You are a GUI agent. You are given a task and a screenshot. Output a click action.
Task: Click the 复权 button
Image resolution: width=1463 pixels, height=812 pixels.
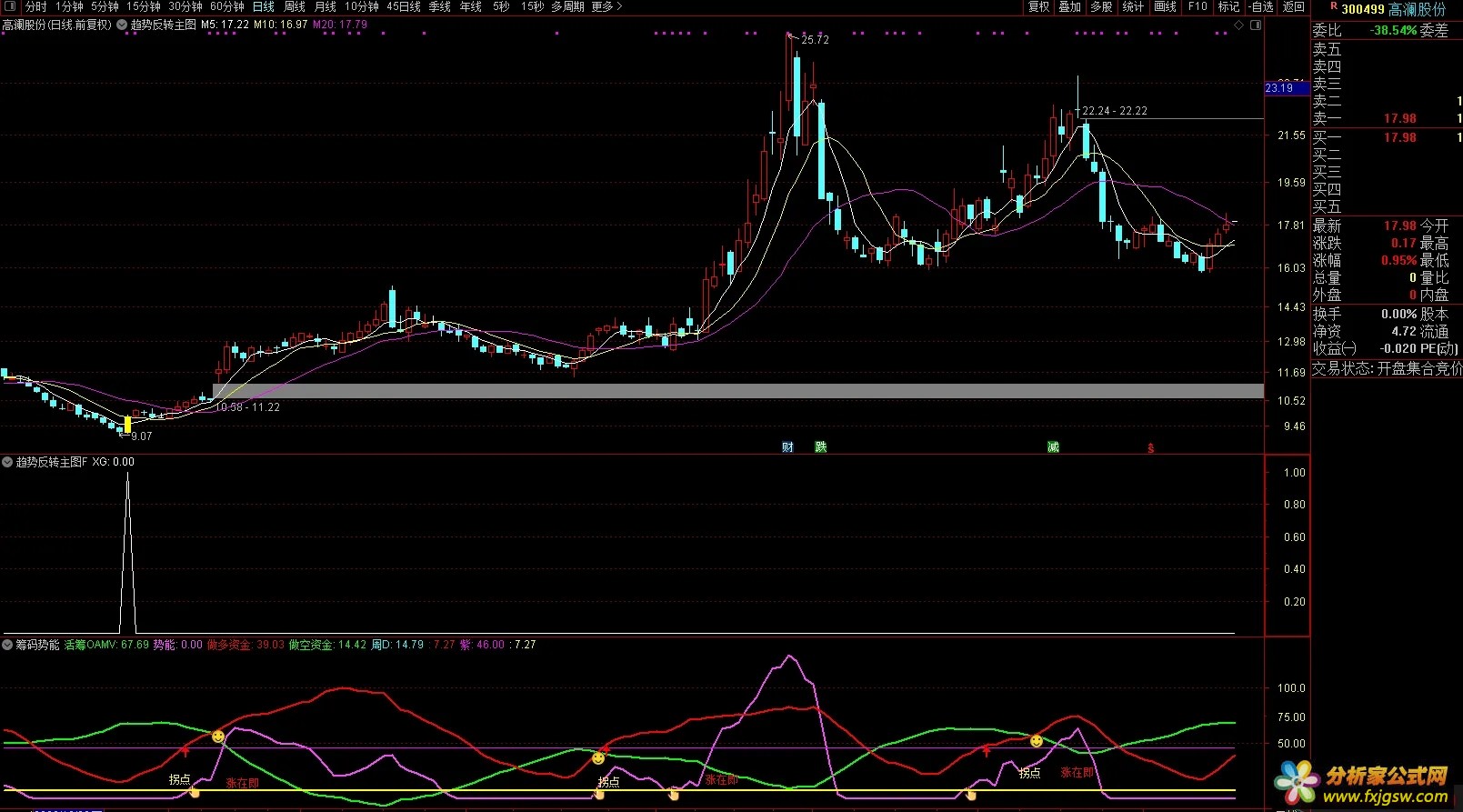coord(1038,6)
